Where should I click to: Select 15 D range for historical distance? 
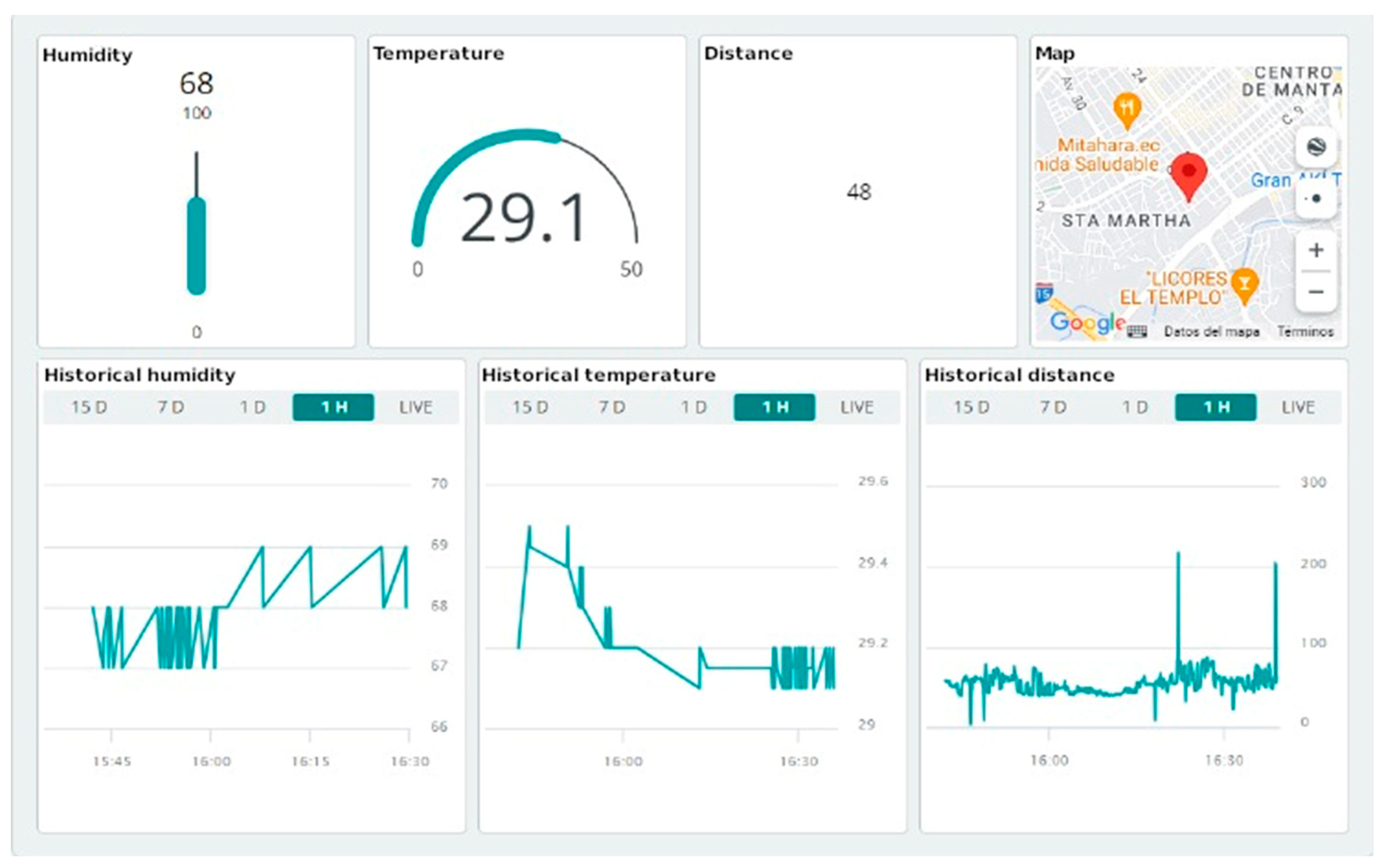[971, 408]
